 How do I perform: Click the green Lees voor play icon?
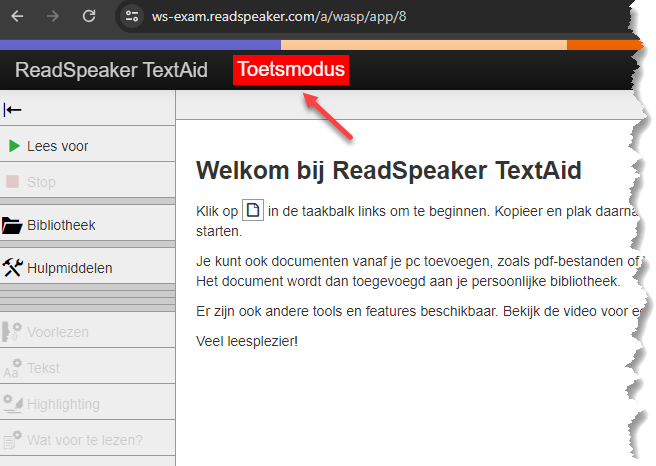coord(14,146)
